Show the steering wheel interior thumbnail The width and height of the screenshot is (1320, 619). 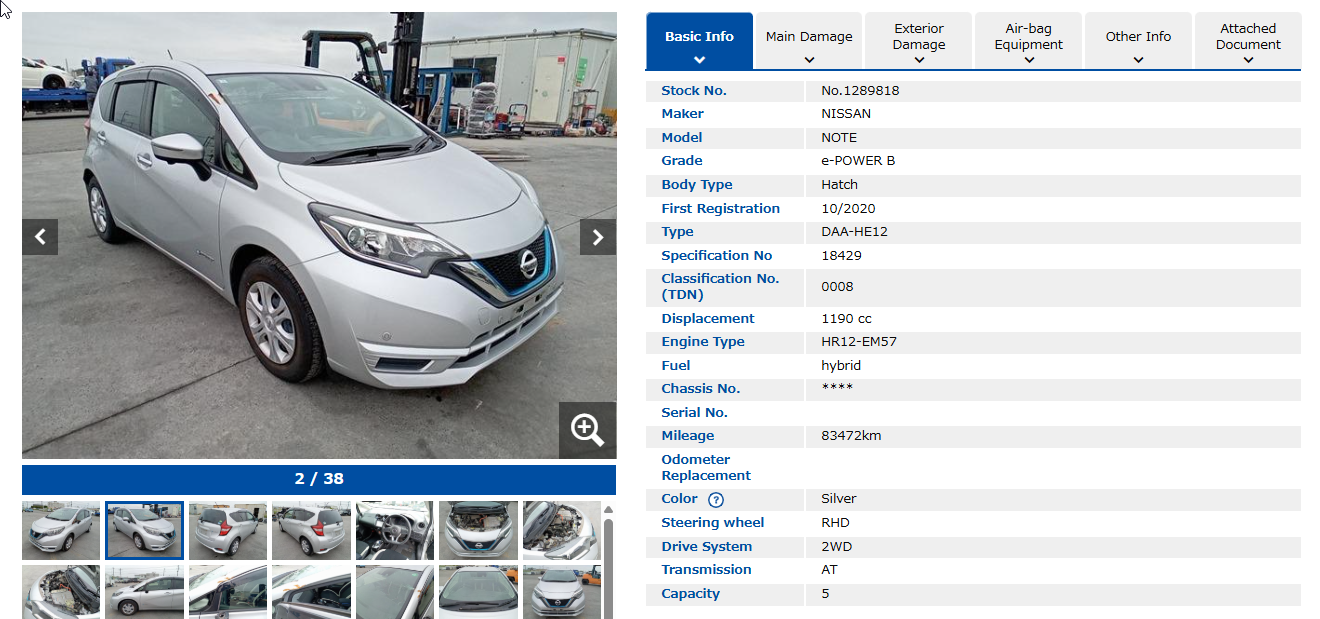pyautogui.click(x=395, y=530)
